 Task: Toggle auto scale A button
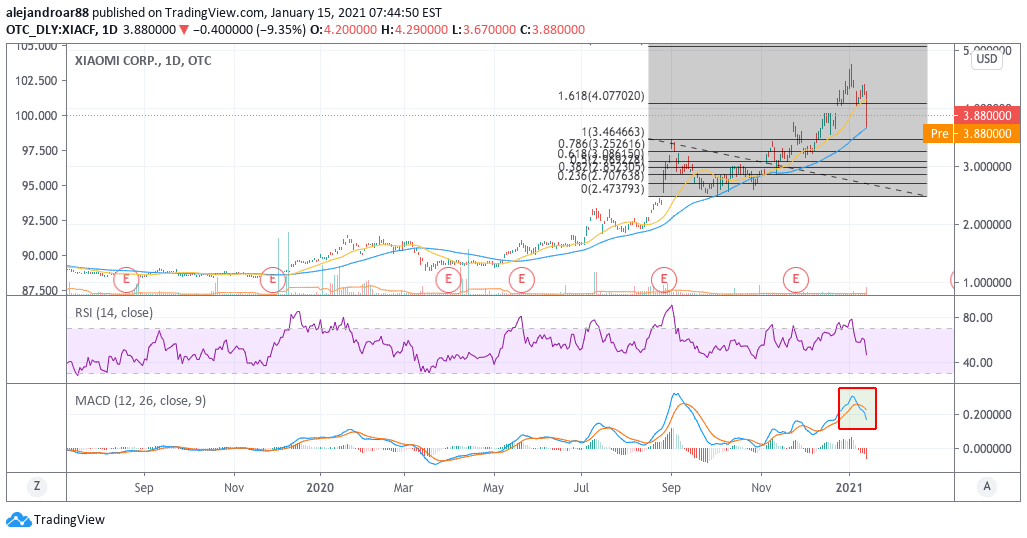point(987,486)
